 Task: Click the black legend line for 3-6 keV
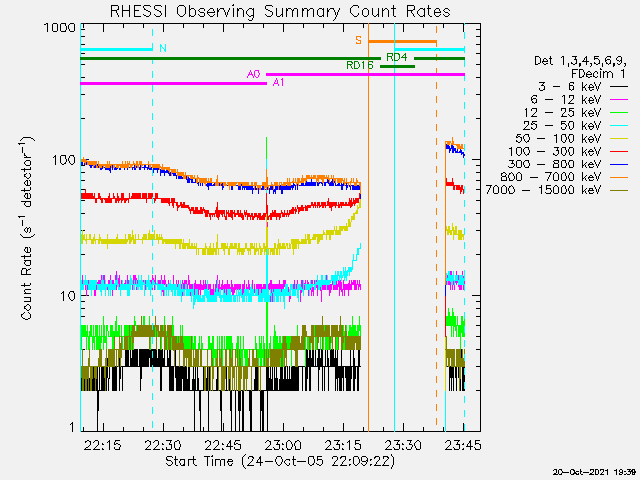tap(619, 87)
